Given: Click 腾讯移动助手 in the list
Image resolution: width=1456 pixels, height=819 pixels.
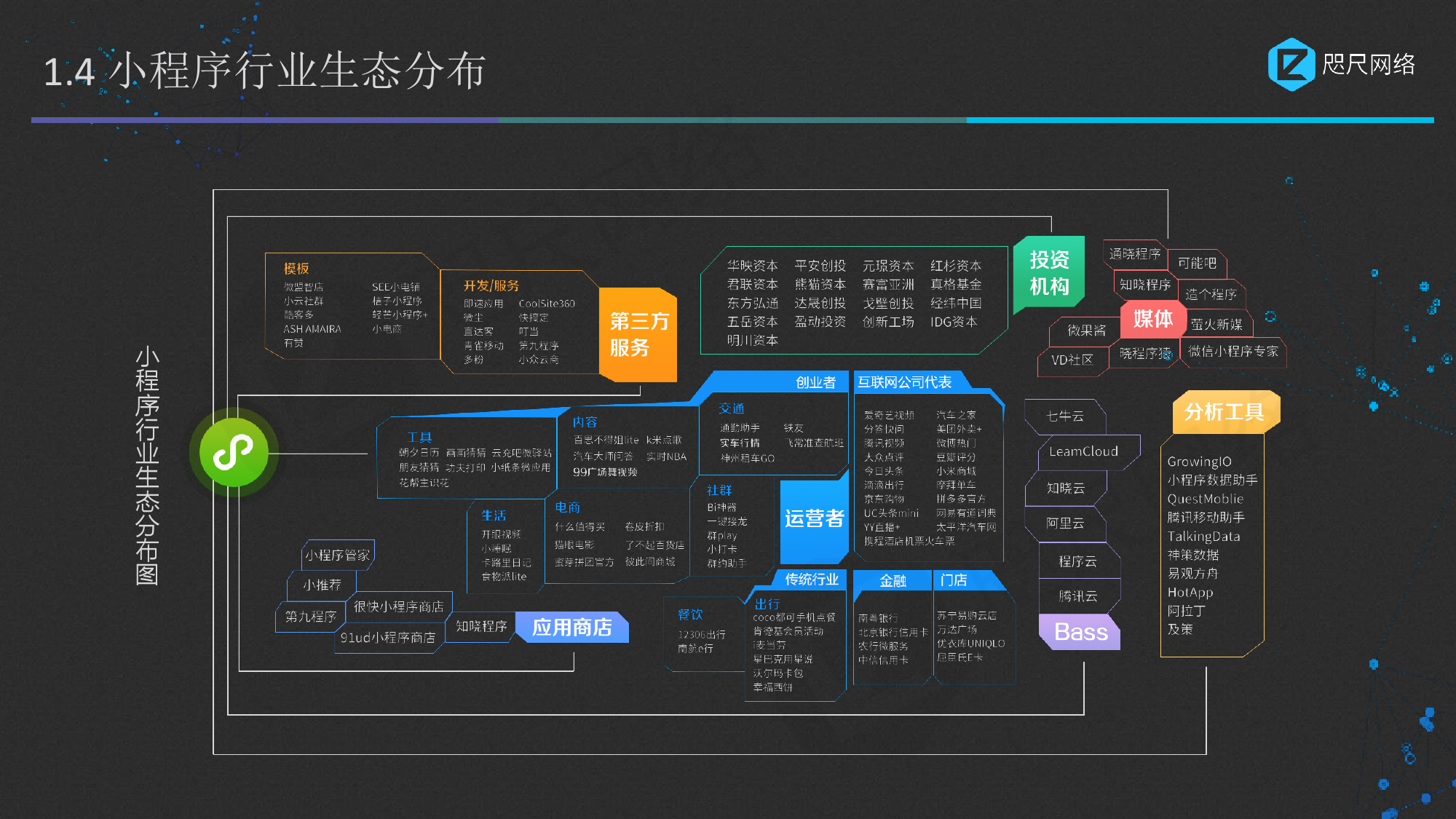Looking at the screenshot, I should pos(1206,518).
